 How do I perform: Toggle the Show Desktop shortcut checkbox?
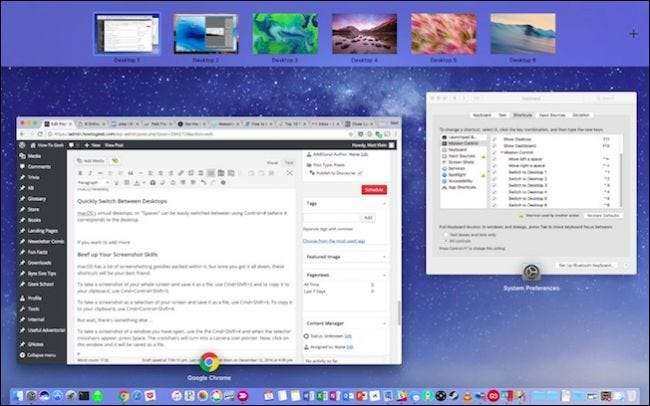coord(494,139)
